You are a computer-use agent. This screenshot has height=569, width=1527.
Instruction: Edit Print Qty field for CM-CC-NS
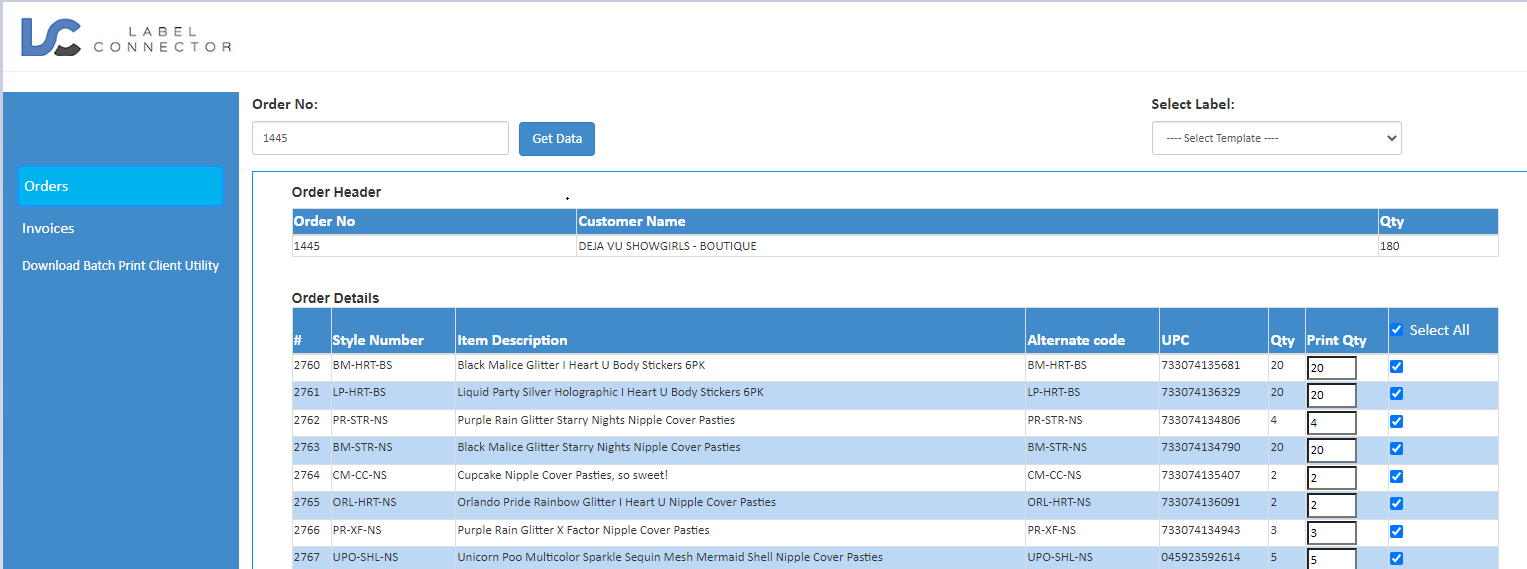[x=1332, y=478]
